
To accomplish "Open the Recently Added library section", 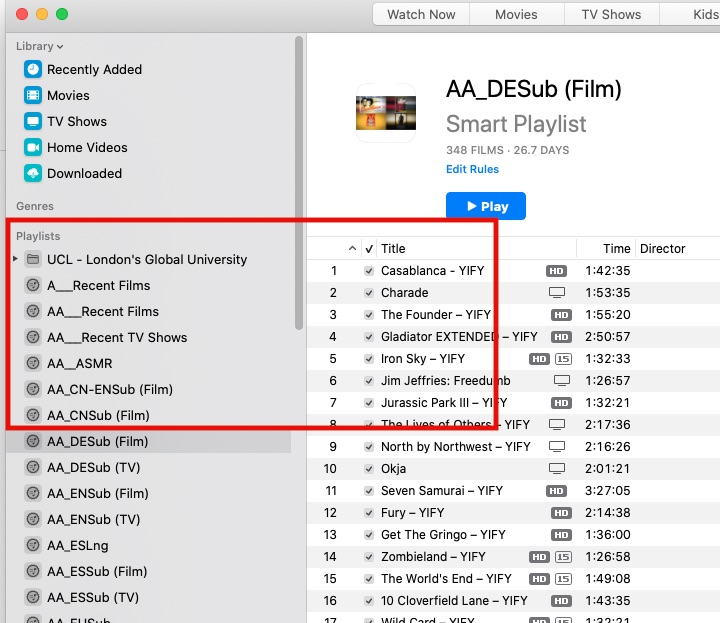I will coord(94,69).
